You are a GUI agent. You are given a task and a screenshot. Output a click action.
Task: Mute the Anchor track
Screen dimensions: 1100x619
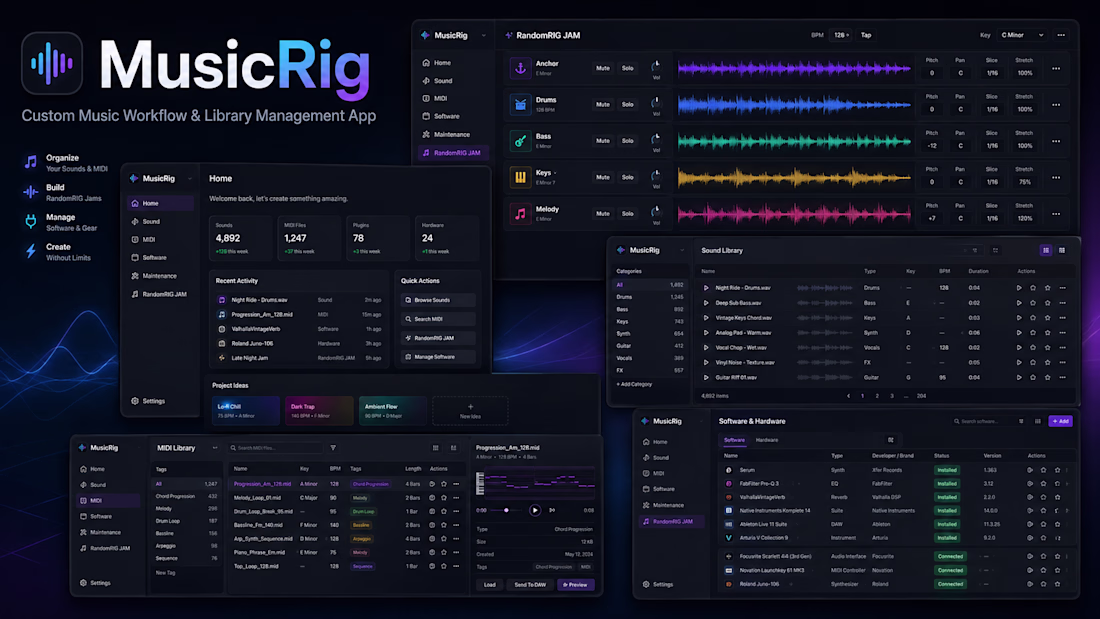point(603,68)
